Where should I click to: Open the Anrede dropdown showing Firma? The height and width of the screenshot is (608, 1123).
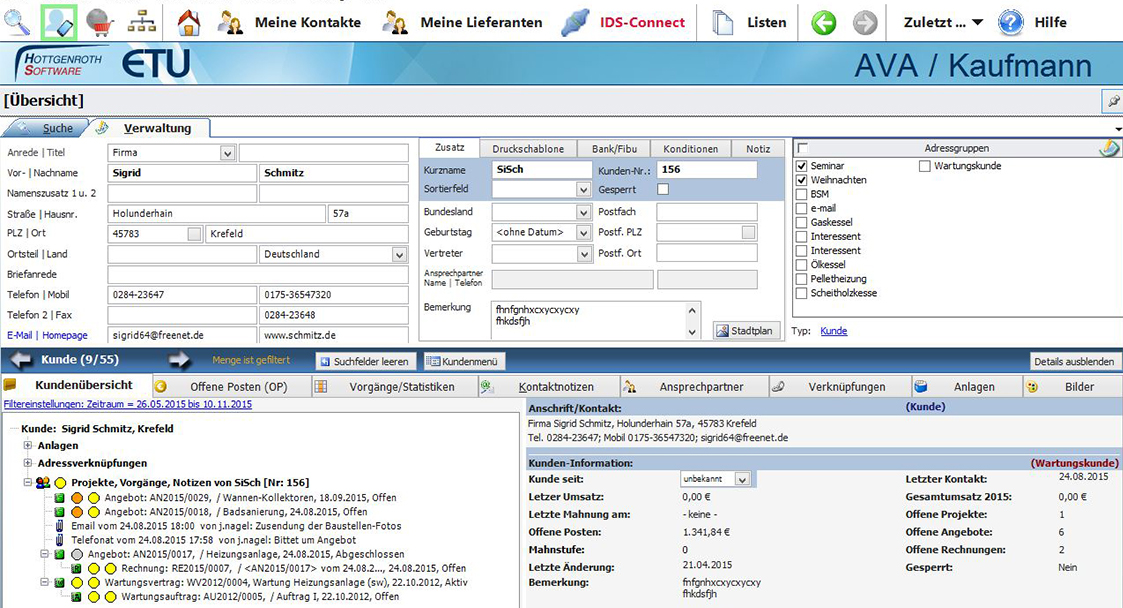point(227,153)
